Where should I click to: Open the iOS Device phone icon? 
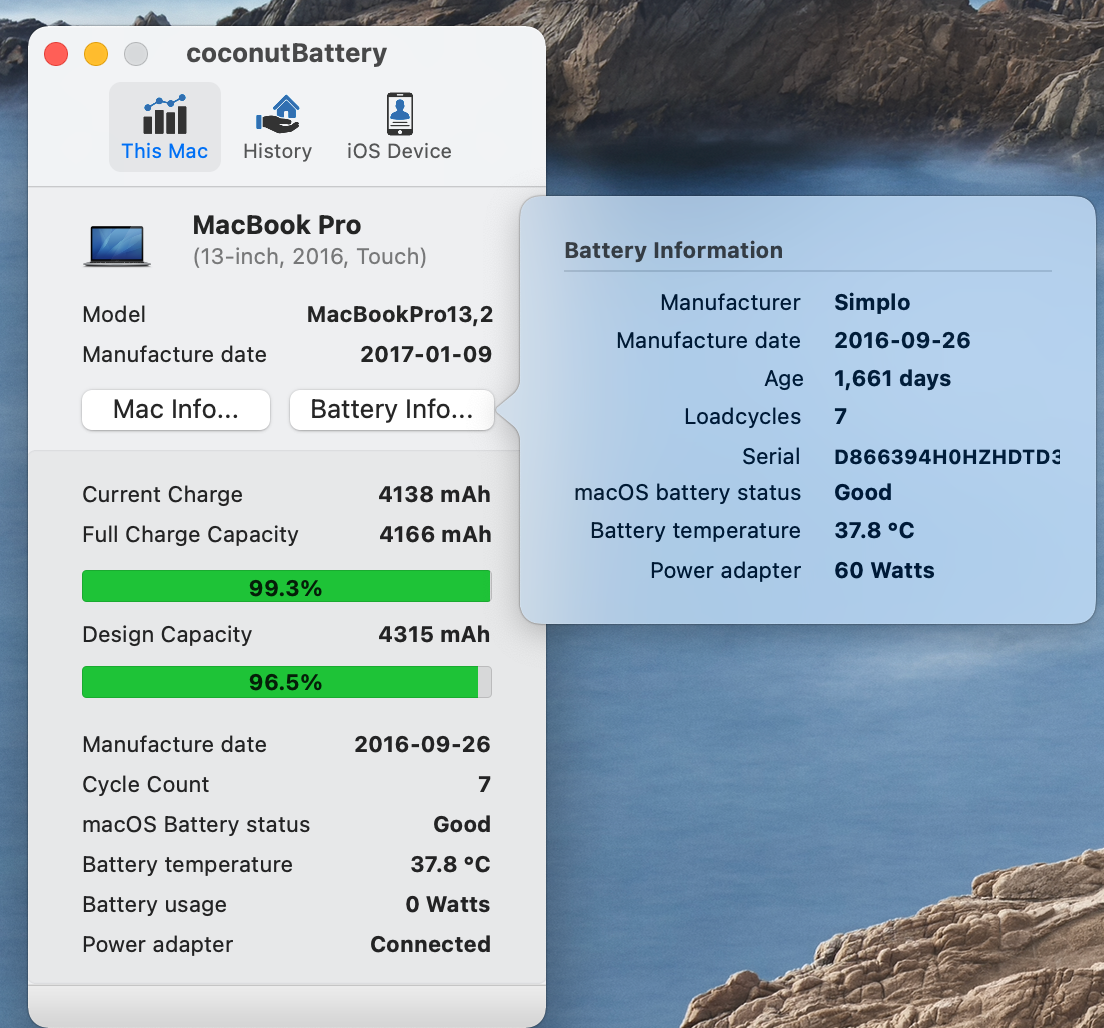pos(399,114)
